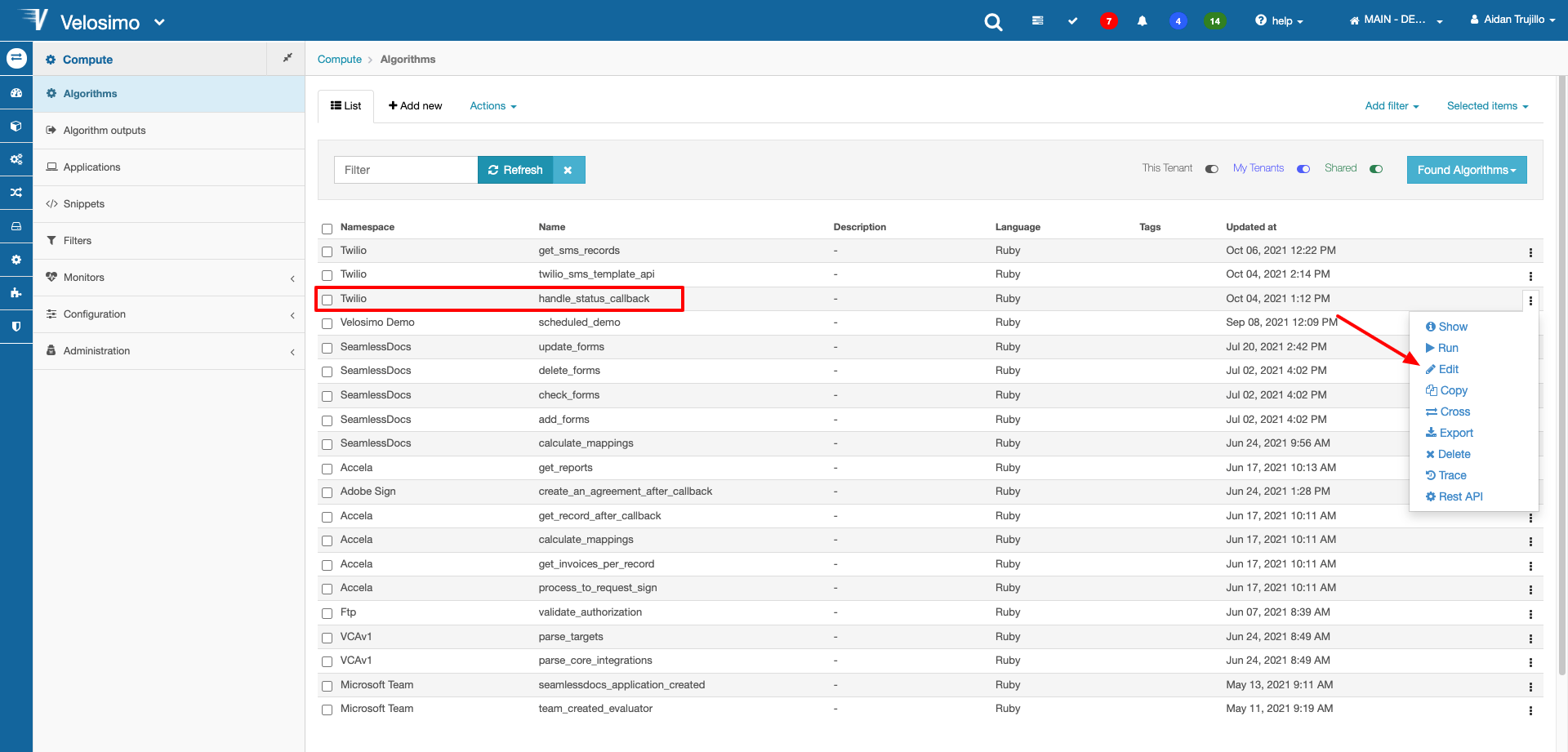Open the Actions dropdown
The height and width of the screenshot is (752, 1568).
pyautogui.click(x=493, y=106)
